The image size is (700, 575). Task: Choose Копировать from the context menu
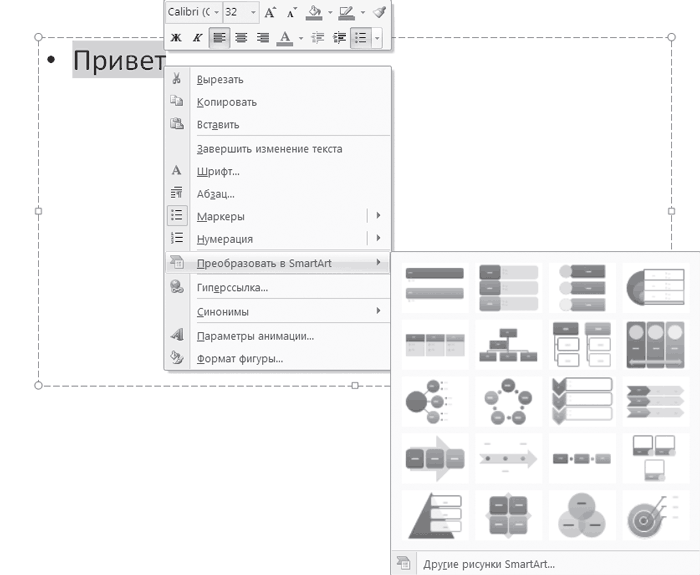tap(226, 102)
